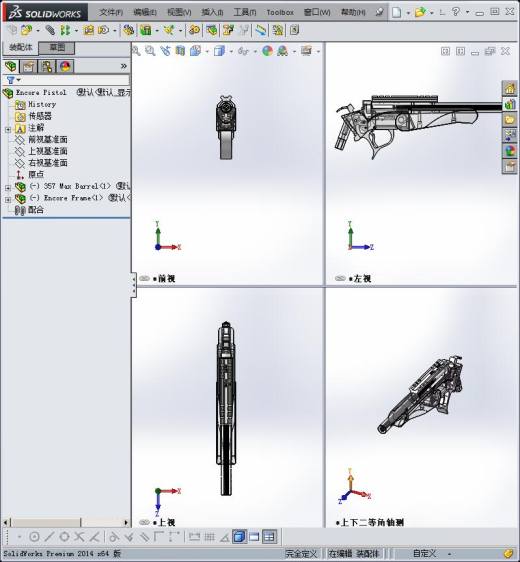520x562 pixels.
Task: Toggle link views icon in 前视 viewport
Action: click(144, 278)
